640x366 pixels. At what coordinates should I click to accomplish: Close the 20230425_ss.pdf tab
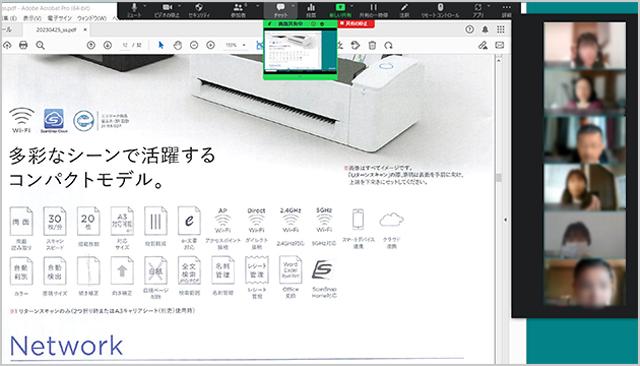(85, 30)
